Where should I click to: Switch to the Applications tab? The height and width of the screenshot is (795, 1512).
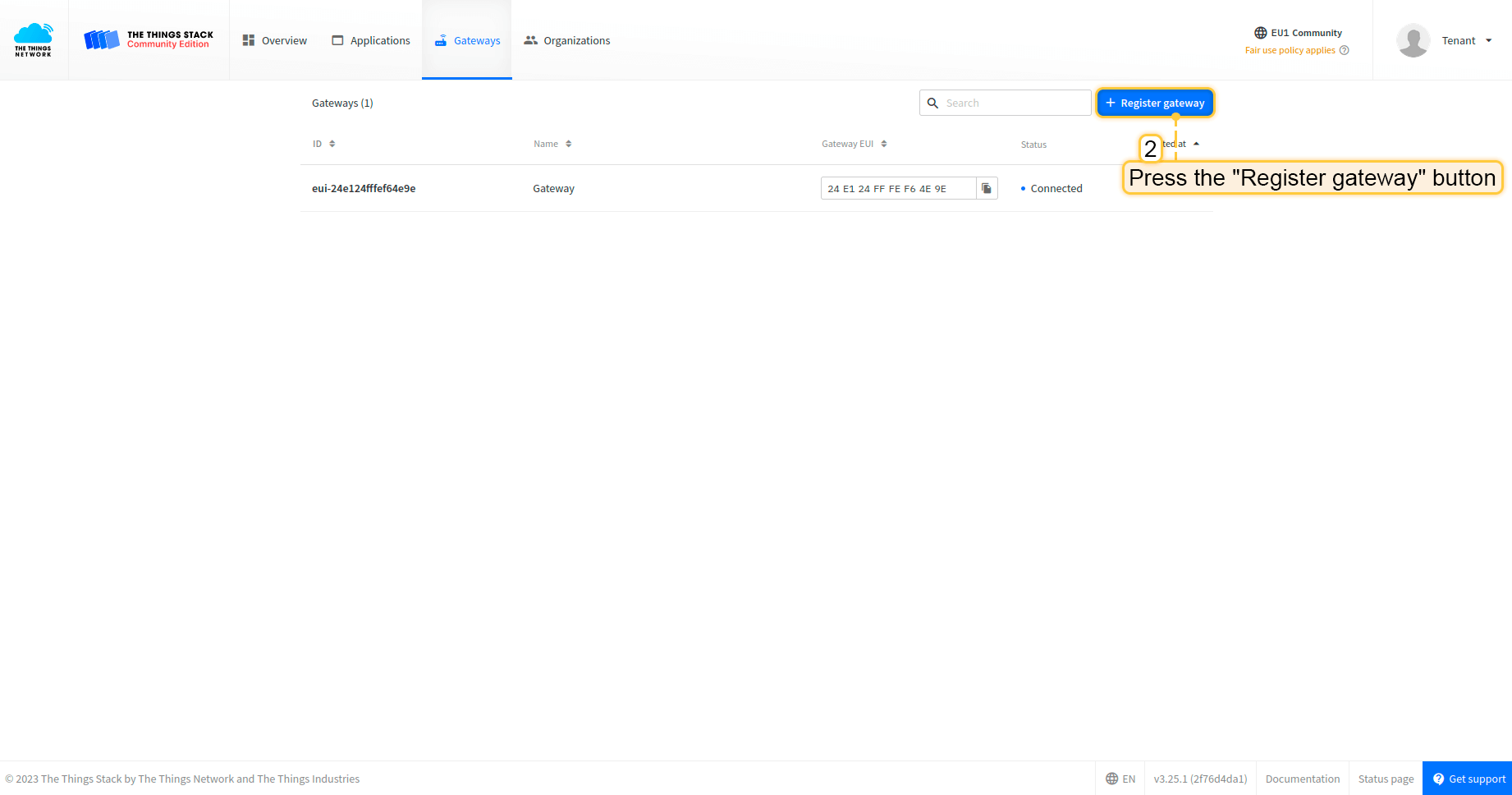(x=371, y=39)
